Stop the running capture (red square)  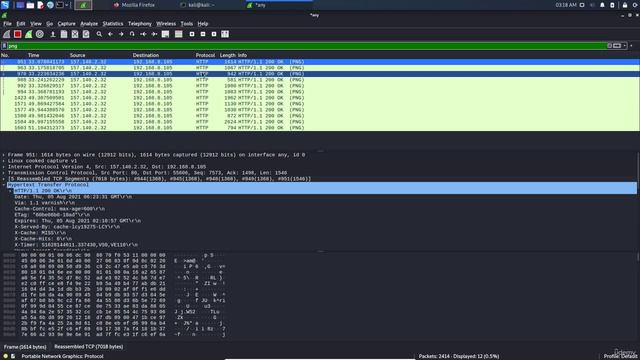pyautogui.click(x=18, y=34)
